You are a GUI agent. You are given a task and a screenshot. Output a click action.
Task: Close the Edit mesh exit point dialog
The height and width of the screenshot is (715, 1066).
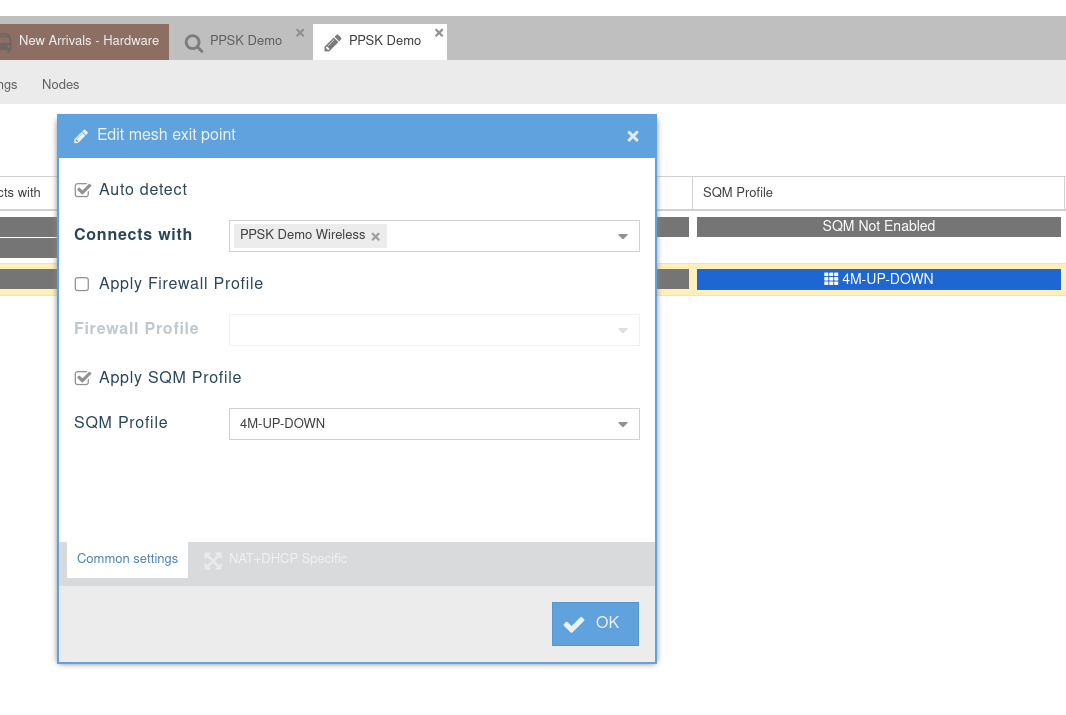633,136
